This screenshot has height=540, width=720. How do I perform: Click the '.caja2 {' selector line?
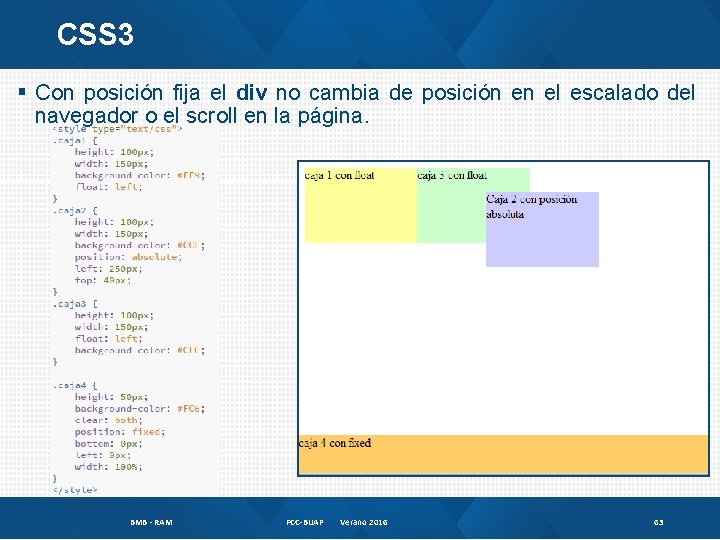pos(75,211)
